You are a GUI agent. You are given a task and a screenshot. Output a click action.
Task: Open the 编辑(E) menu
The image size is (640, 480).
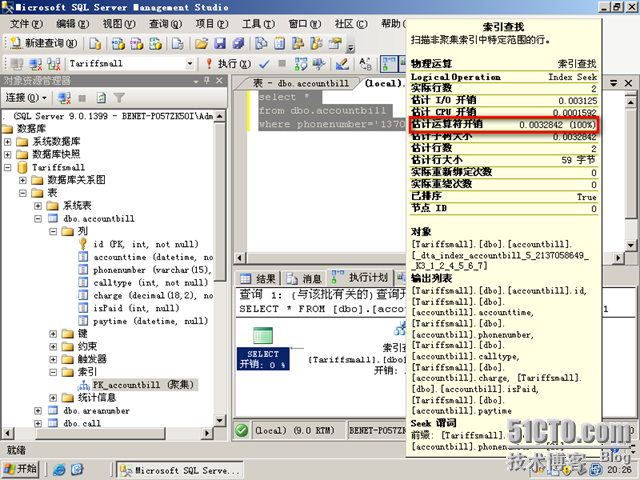point(72,24)
